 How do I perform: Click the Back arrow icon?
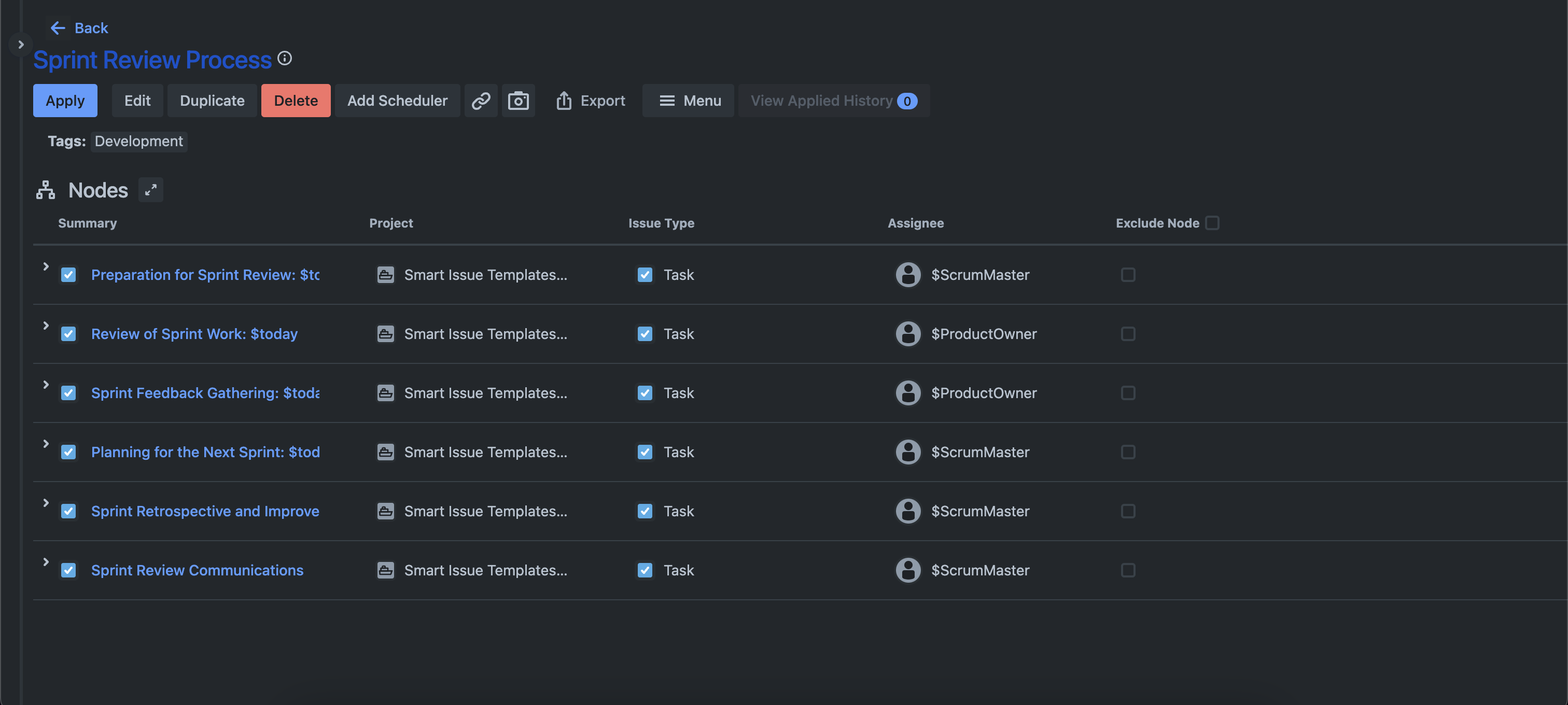click(58, 28)
